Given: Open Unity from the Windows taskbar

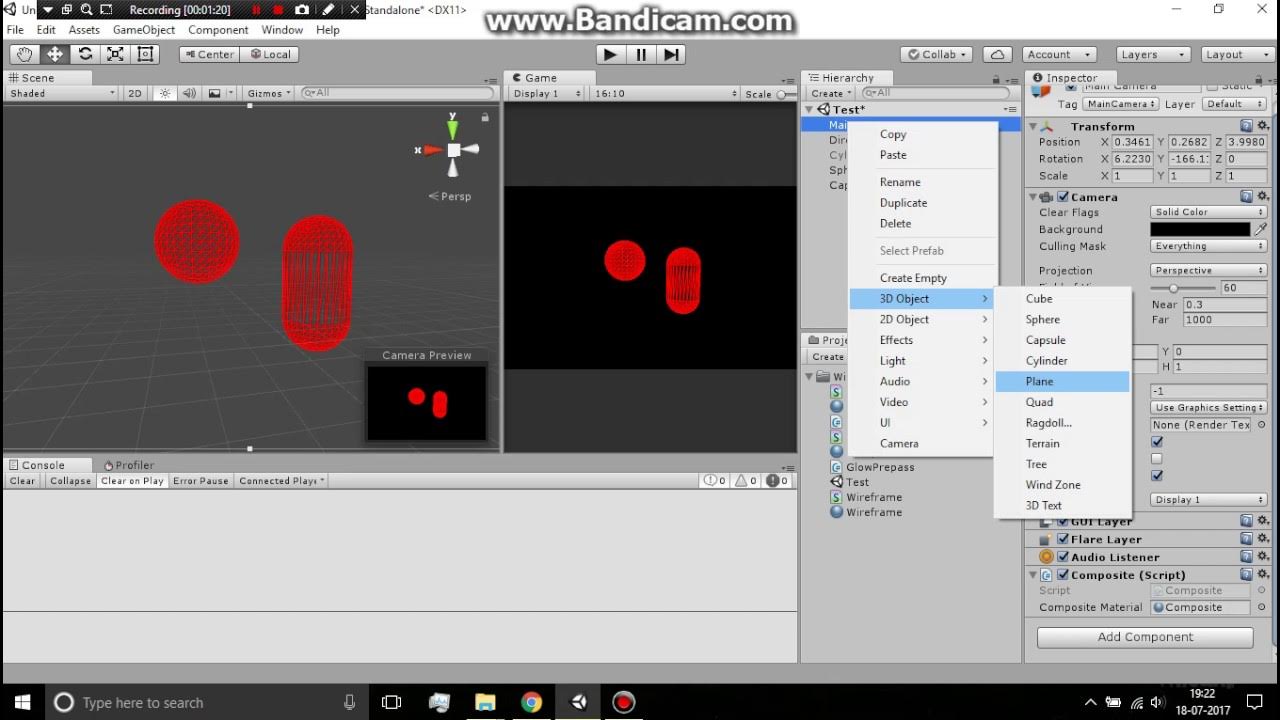Looking at the screenshot, I should 578,702.
